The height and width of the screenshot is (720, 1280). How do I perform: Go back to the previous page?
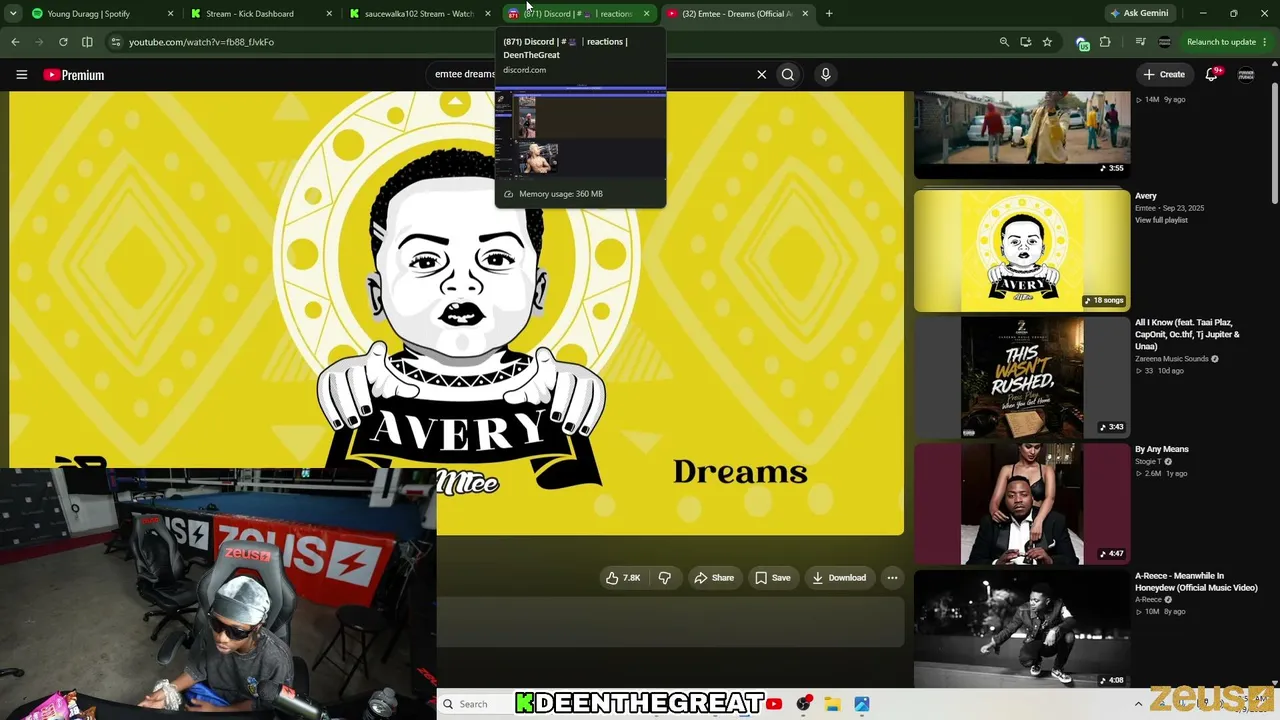point(15,42)
